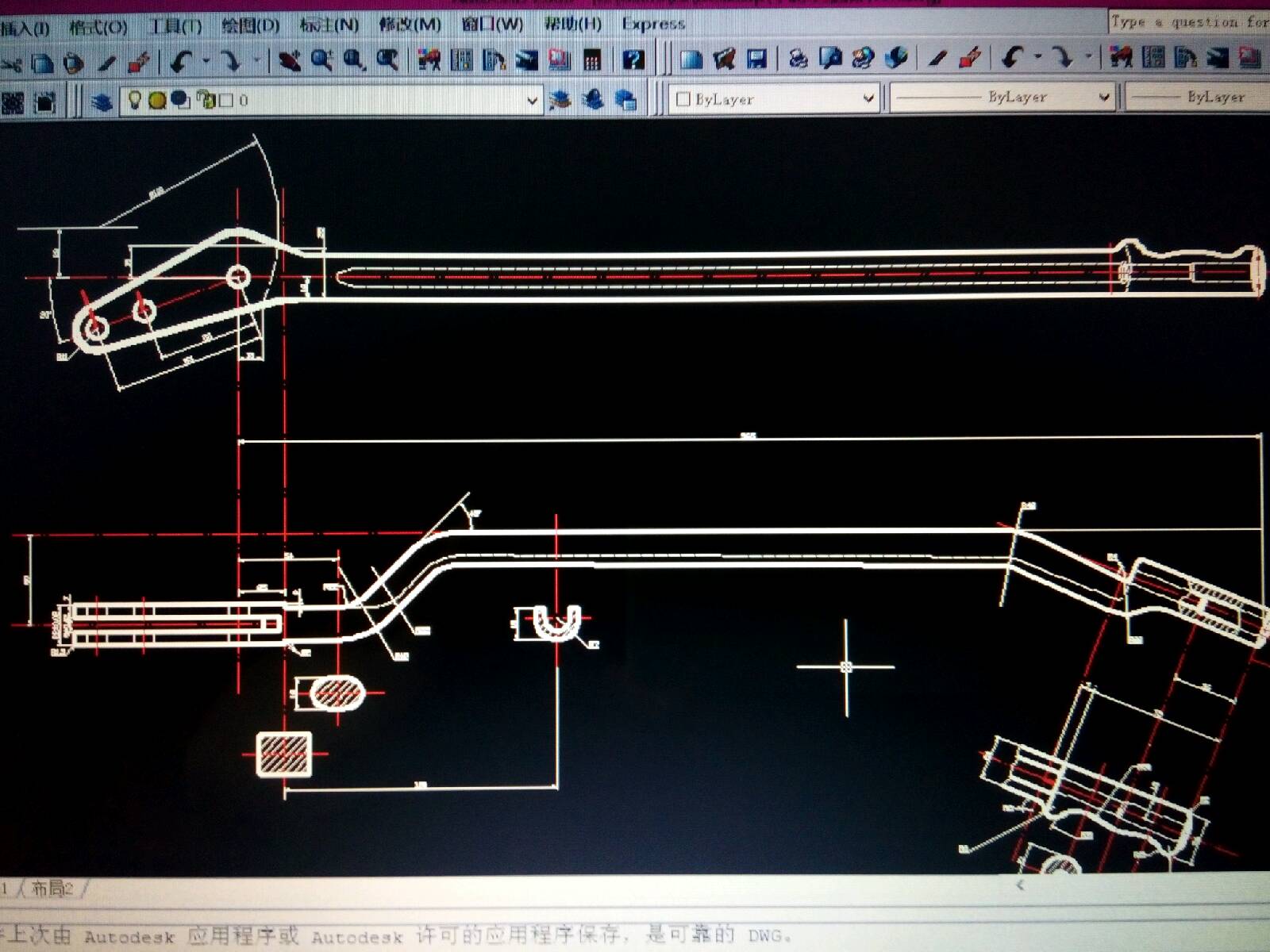
Task: Switch to the 布局2 layout tab
Action: click(x=52, y=889)
